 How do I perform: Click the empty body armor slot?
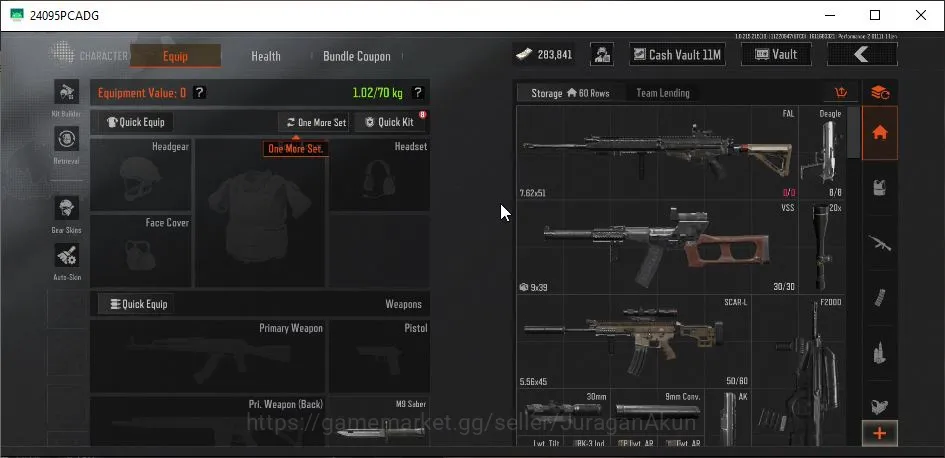[260, 213]
